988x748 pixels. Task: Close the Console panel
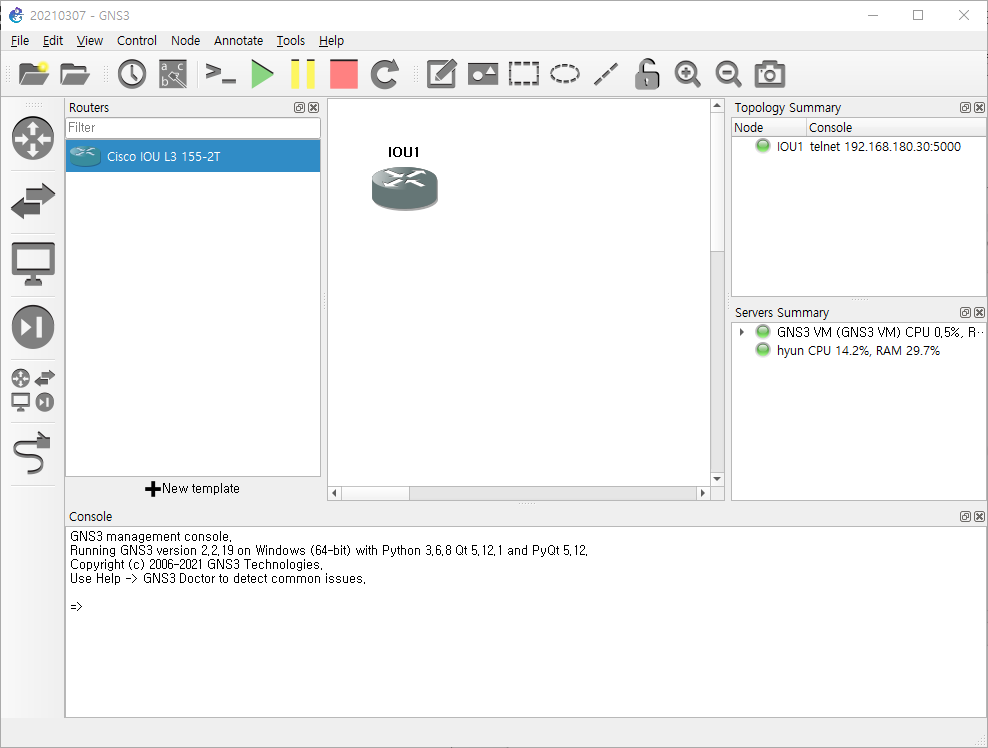pyautogui.click(x=979, y=517)
